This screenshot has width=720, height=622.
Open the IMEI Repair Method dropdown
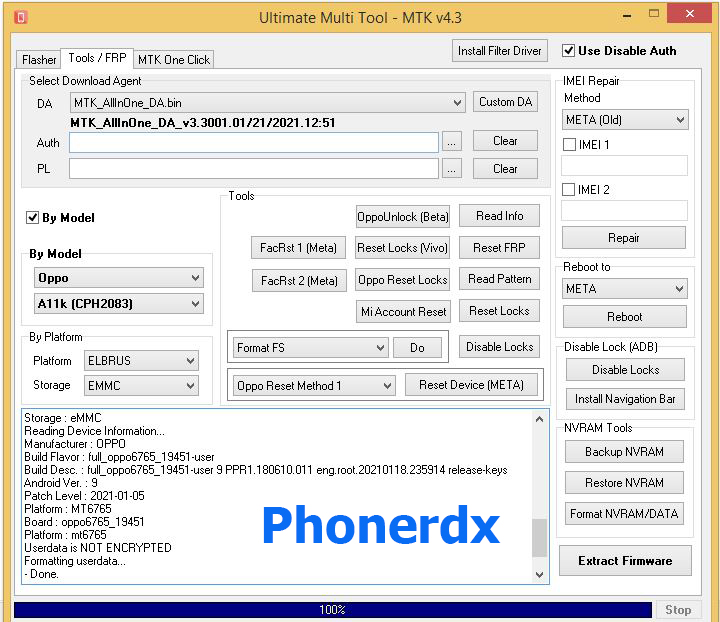[x=625, y=120]
